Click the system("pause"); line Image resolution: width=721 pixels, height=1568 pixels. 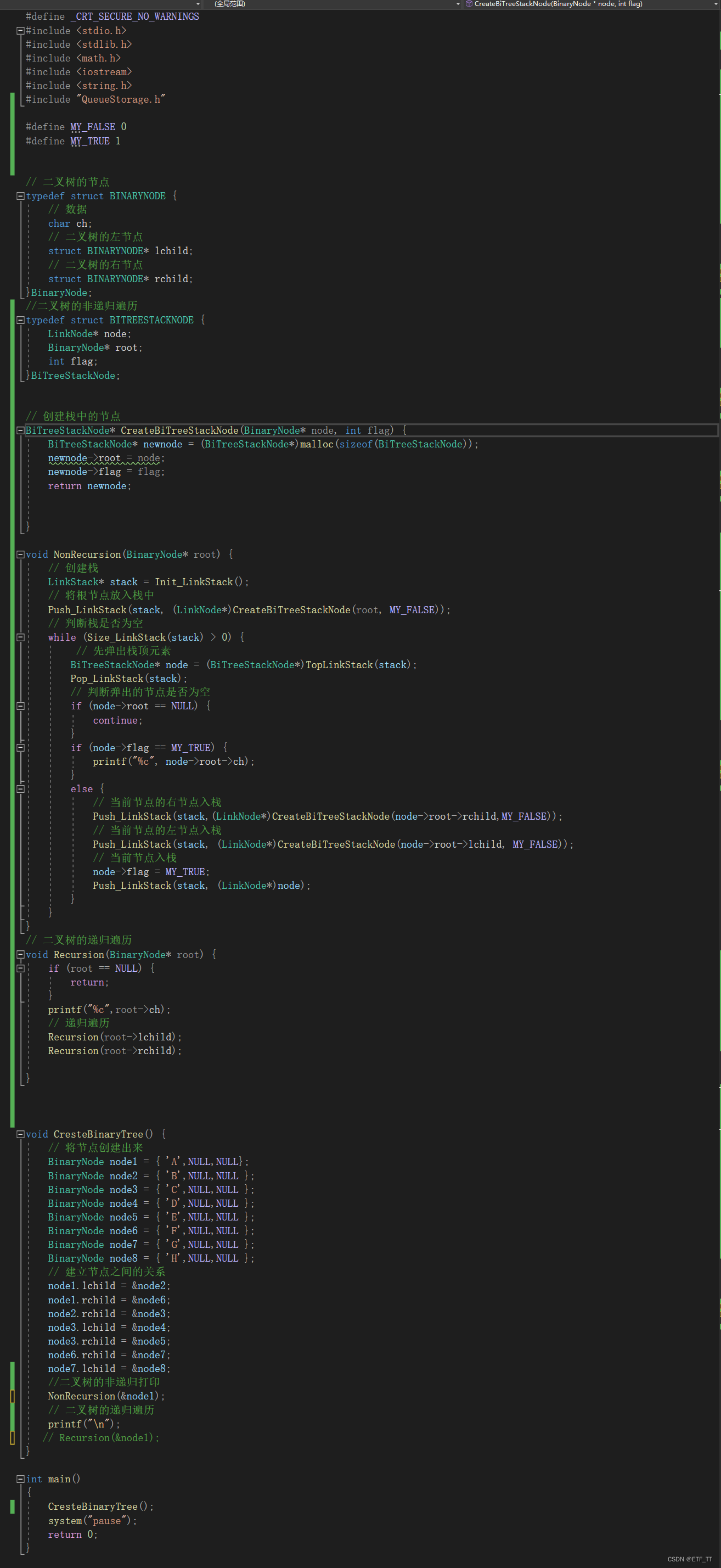click(x=93, y=1521)
